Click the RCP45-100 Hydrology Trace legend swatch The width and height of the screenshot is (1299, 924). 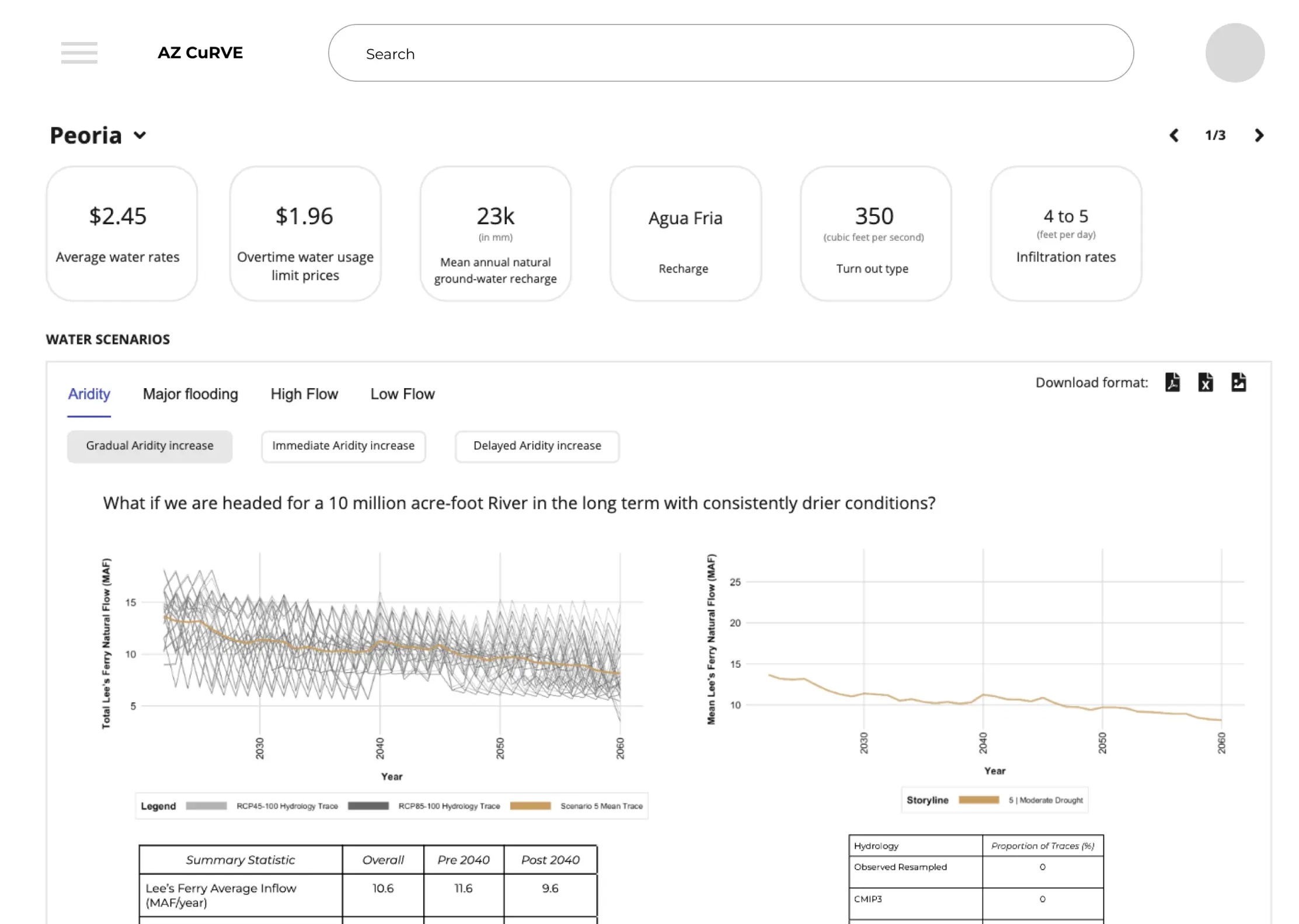point(206,806)
